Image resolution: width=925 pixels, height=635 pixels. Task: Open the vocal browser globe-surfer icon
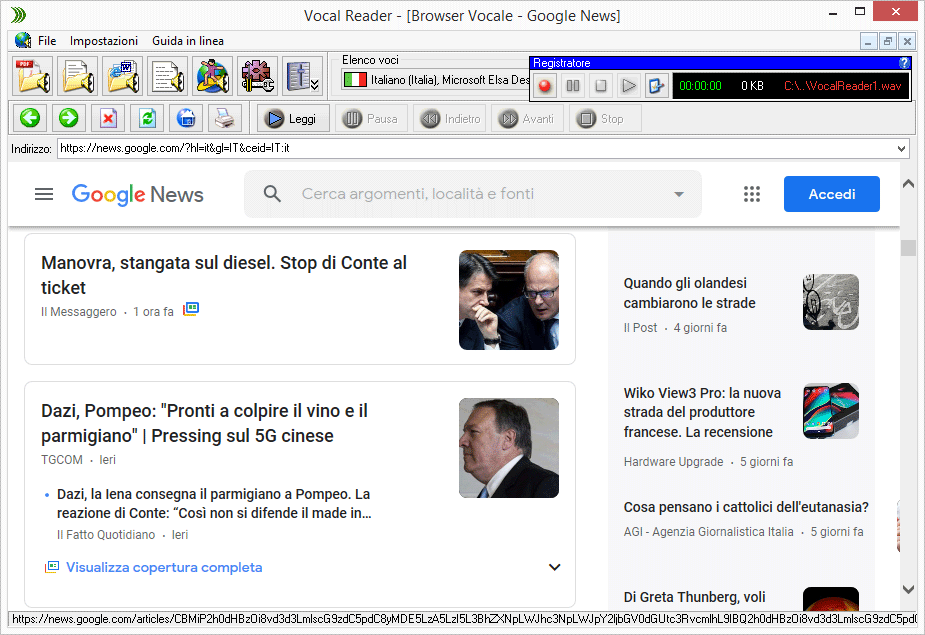(x=212, y=76)
